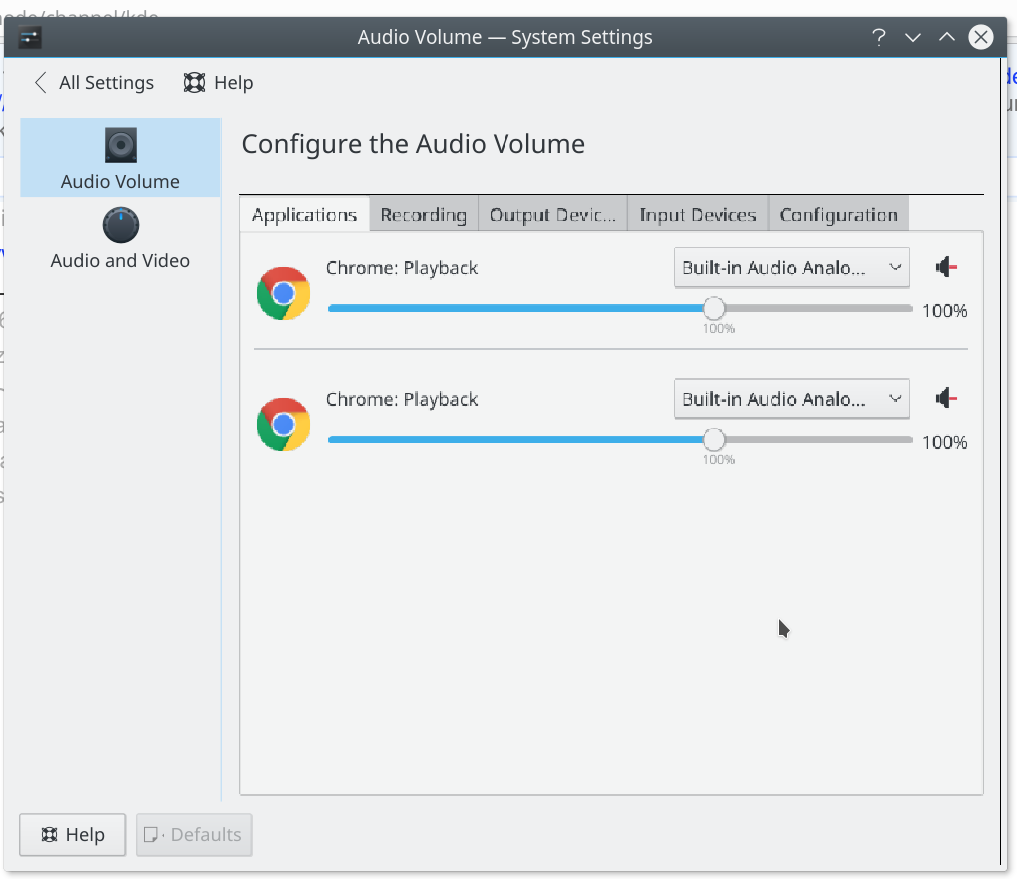Go back using the All Settings arrow
This screenshot has width=1017, height=879.
(x=41, y=83)
